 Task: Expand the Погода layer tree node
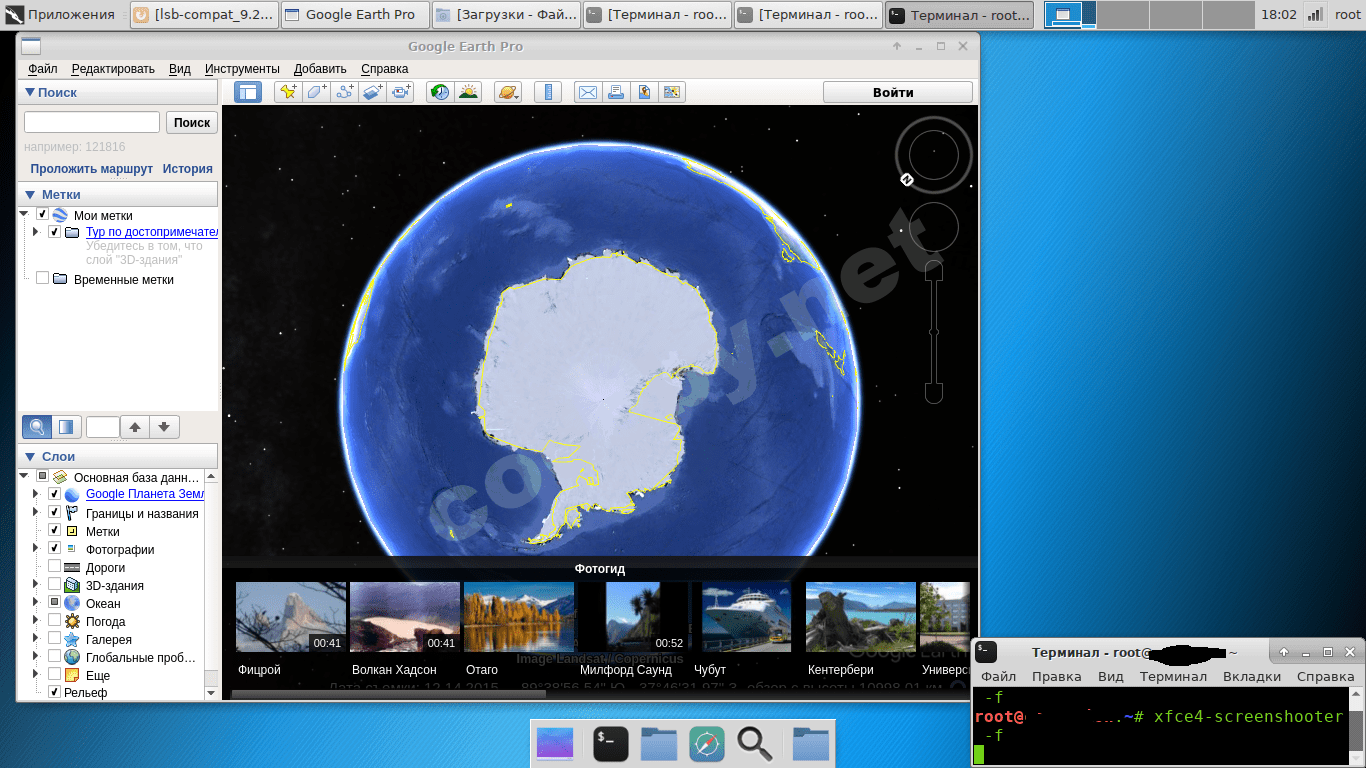point(37,621)
